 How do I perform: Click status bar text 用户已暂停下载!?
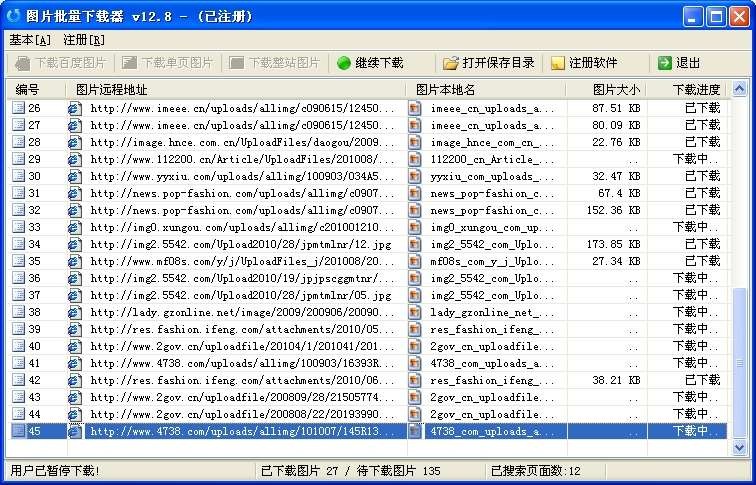point(55,471)
